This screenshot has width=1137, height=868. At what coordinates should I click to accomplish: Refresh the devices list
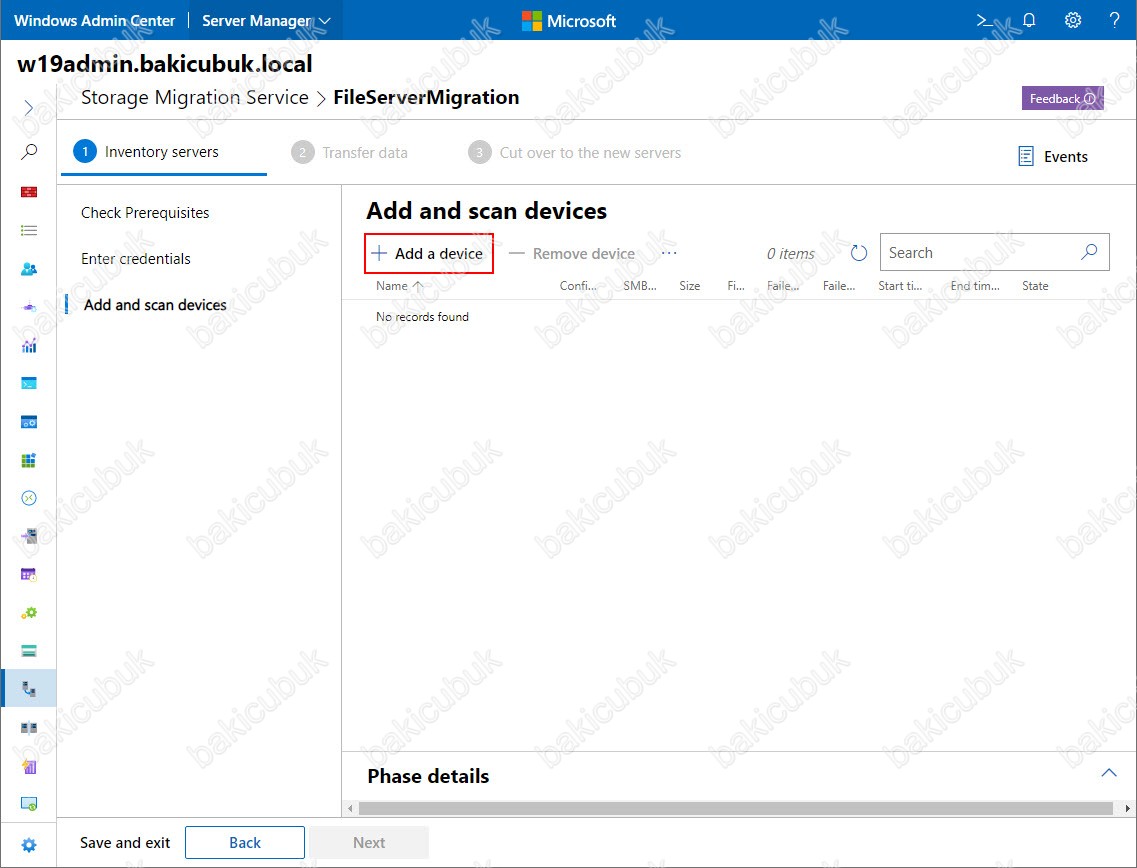pyautogui.click(x=859, y=253)
